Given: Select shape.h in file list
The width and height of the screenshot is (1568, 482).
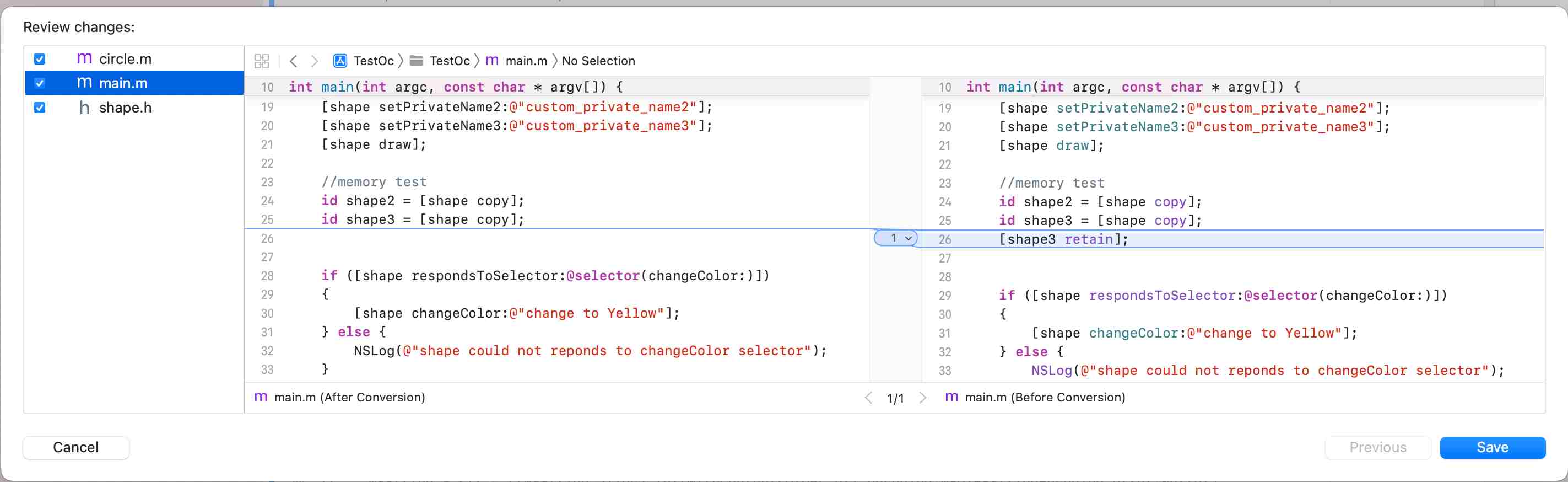Looking at the screenshot, I should click(x=125, y=108).
